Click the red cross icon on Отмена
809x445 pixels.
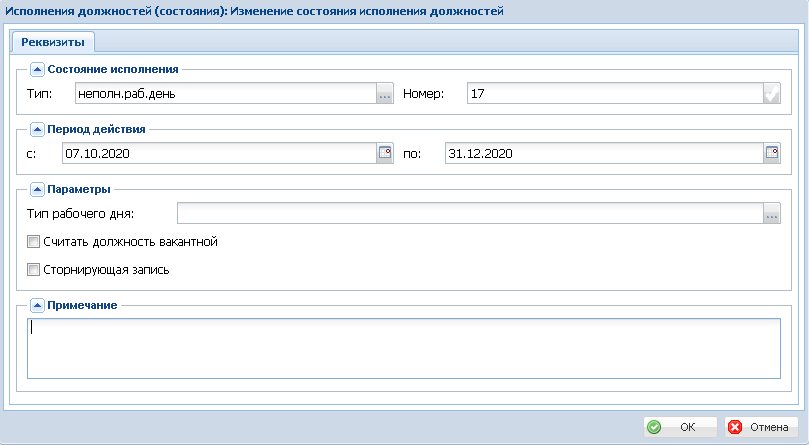[x=735, y=427]
